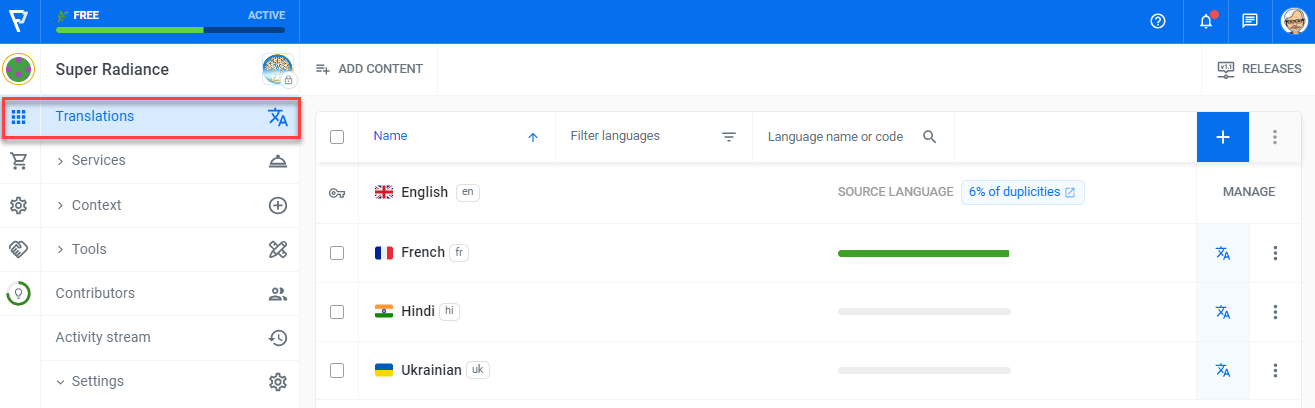Click the FREE plan usage progress bar
The width and height of the screenshot is (1315, 408).
tap(170, 30)
